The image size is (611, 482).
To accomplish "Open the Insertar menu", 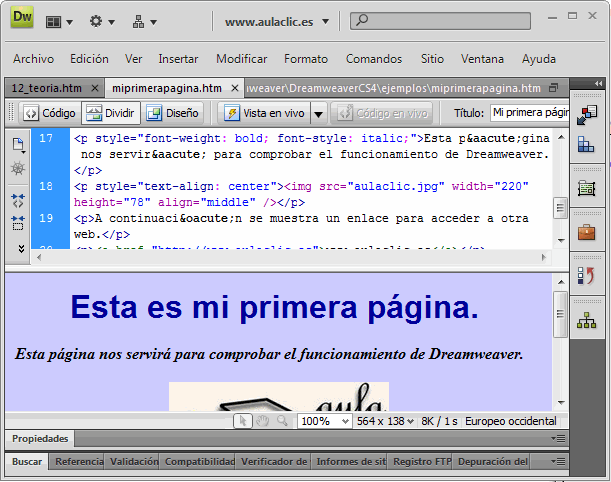I will coord(178,59).
